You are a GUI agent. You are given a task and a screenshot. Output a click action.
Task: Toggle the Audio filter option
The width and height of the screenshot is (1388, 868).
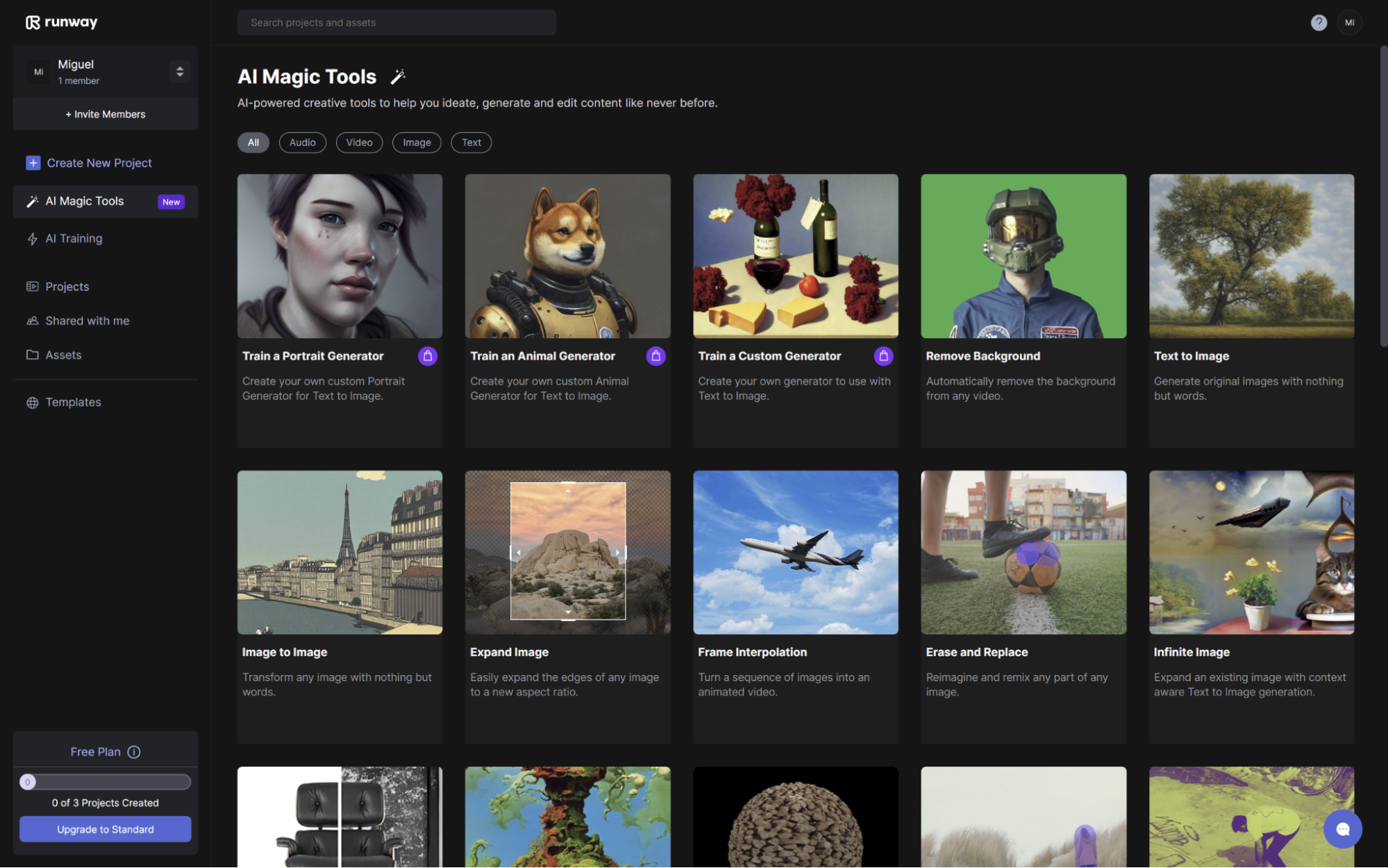[x=302, y=142]
